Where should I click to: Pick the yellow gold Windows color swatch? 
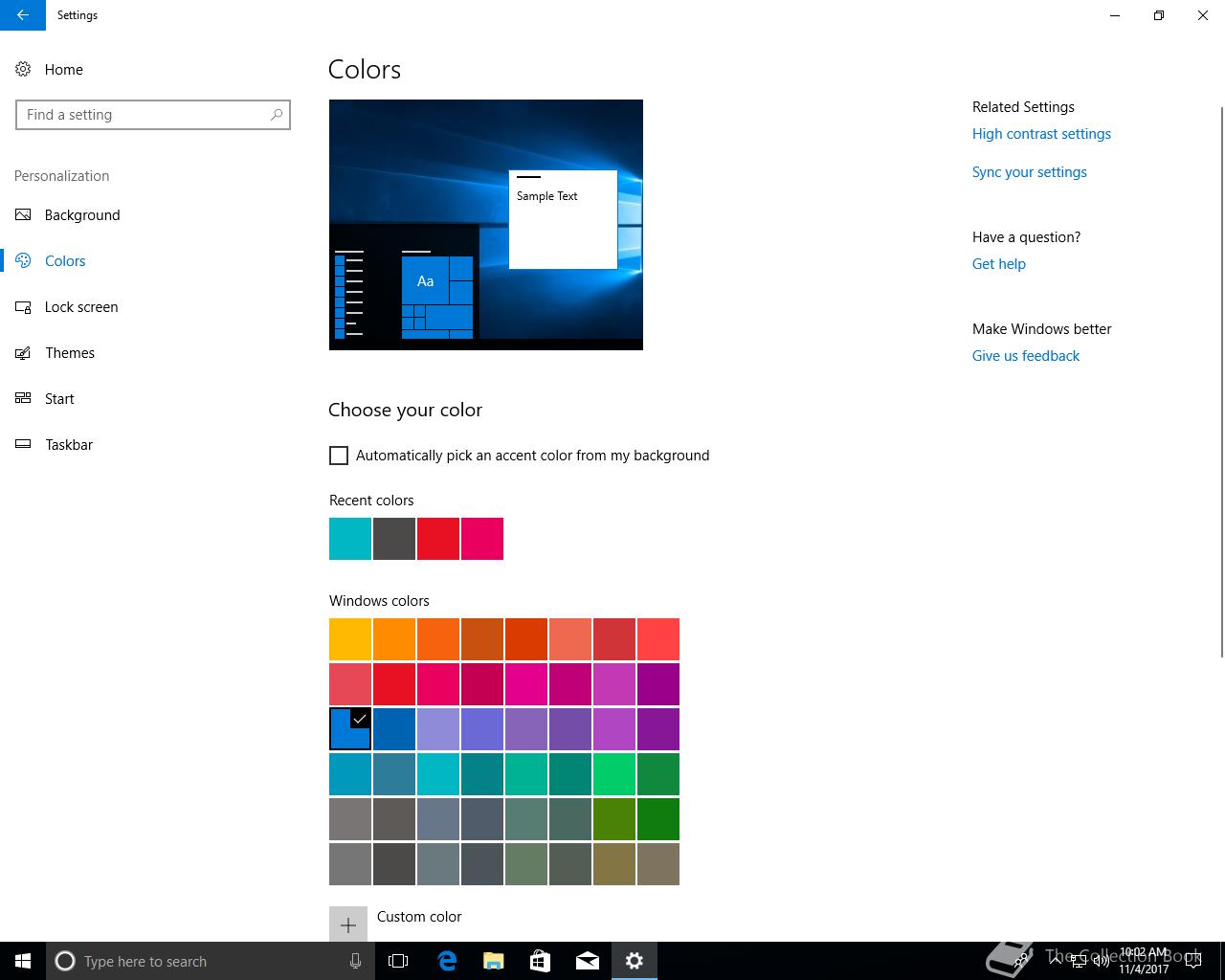coord(350,639)
